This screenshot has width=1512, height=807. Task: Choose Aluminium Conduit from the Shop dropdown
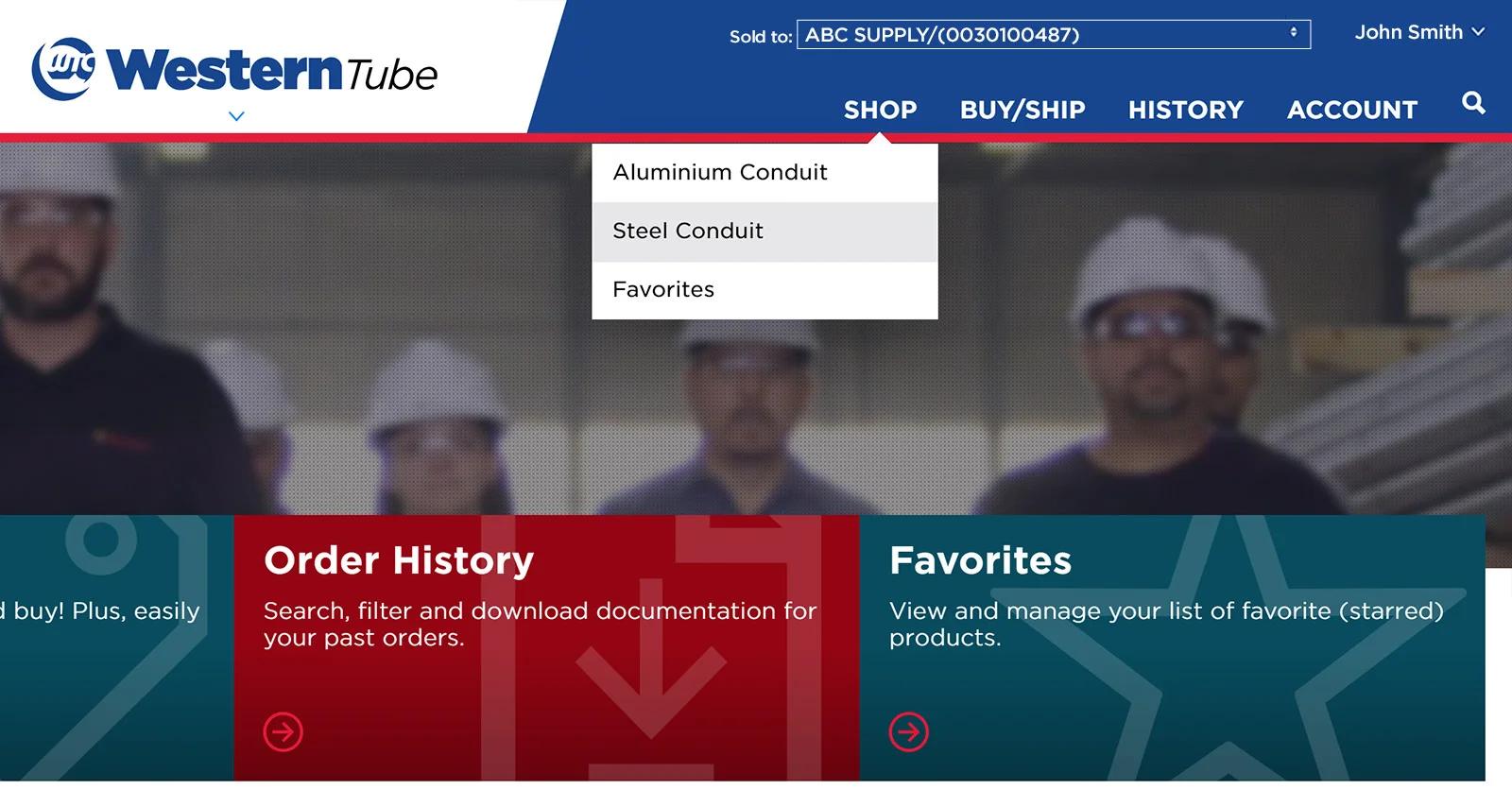719,172
